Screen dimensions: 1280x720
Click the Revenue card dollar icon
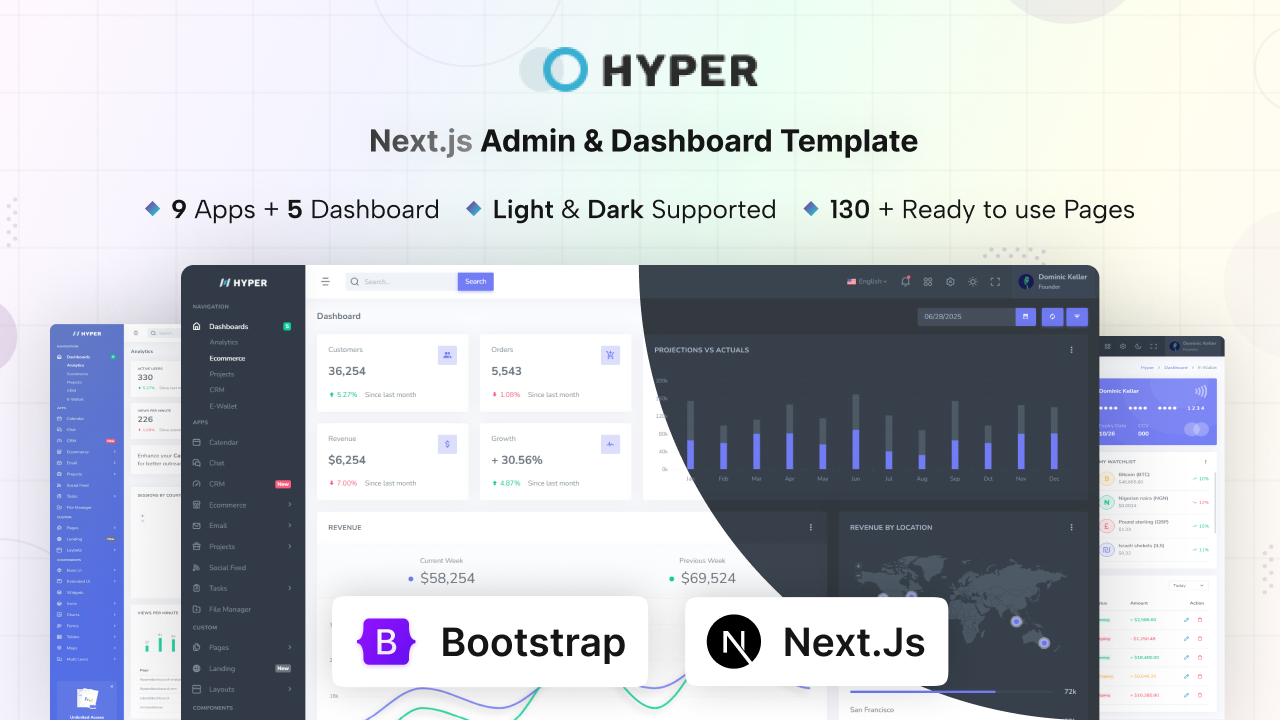pyautogui.click(x=447, y=443)
